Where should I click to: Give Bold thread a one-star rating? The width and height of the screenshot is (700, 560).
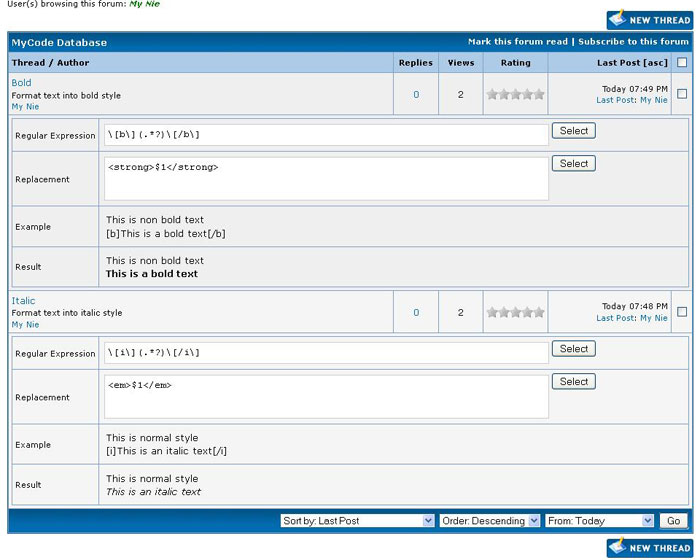point(492,94)
